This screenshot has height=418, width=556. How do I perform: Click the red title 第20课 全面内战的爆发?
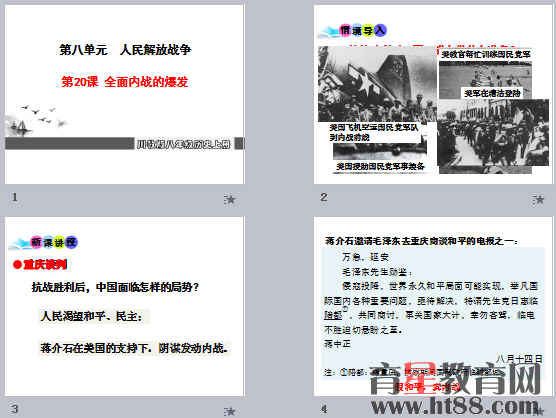point(124,82)
